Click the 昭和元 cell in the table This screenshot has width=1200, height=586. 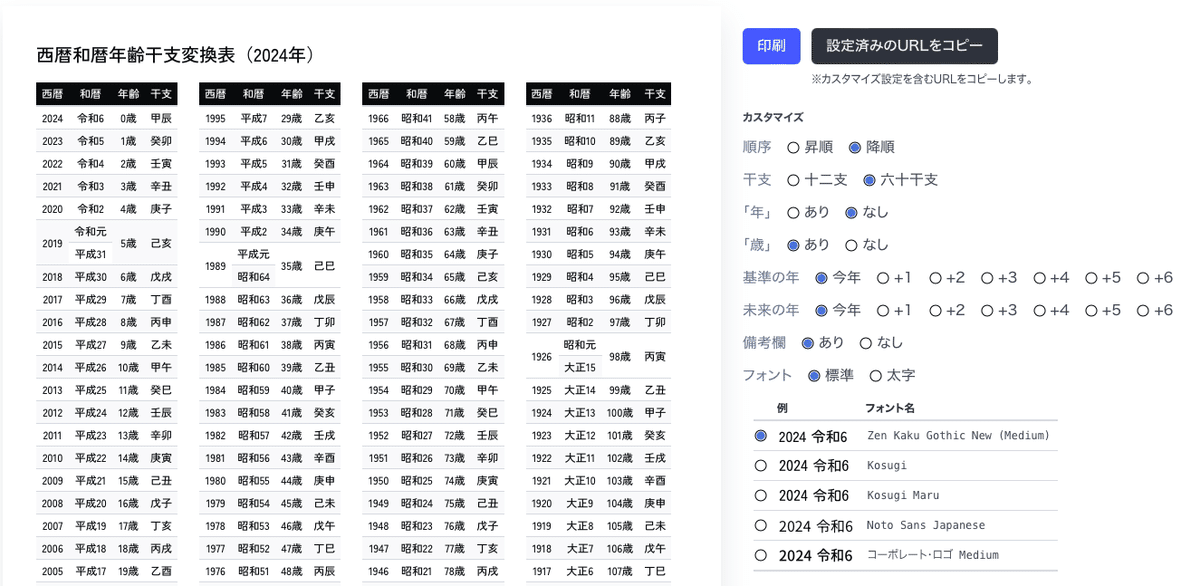(579, 345)
